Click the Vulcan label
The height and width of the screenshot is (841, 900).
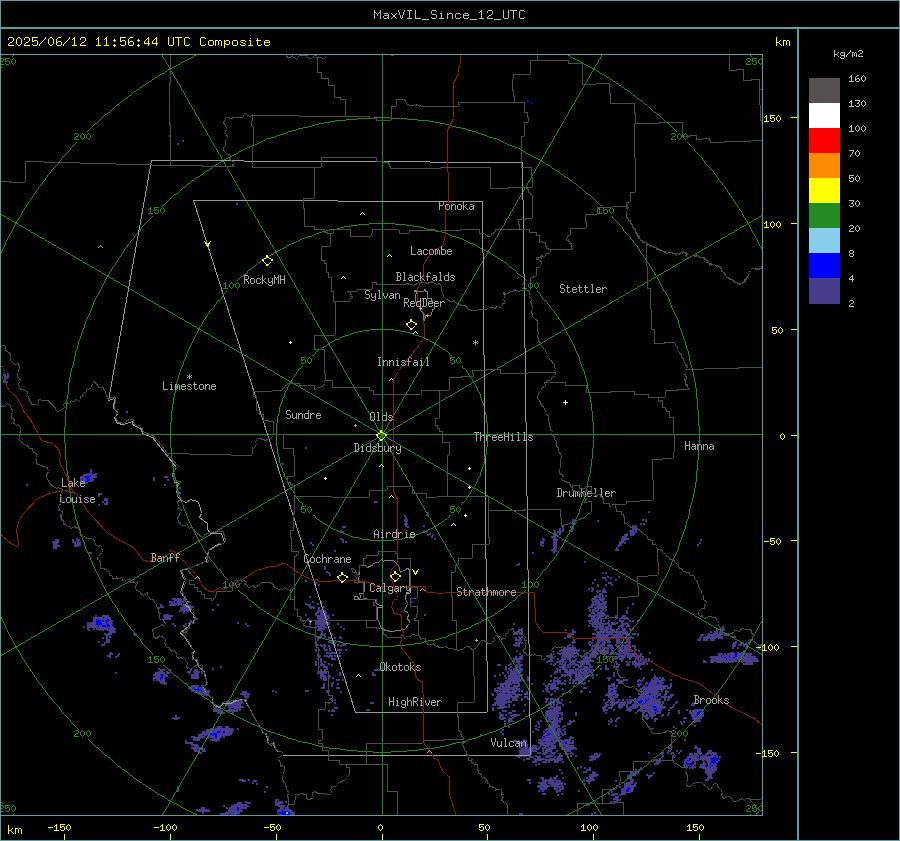click(x=509, y=743)
